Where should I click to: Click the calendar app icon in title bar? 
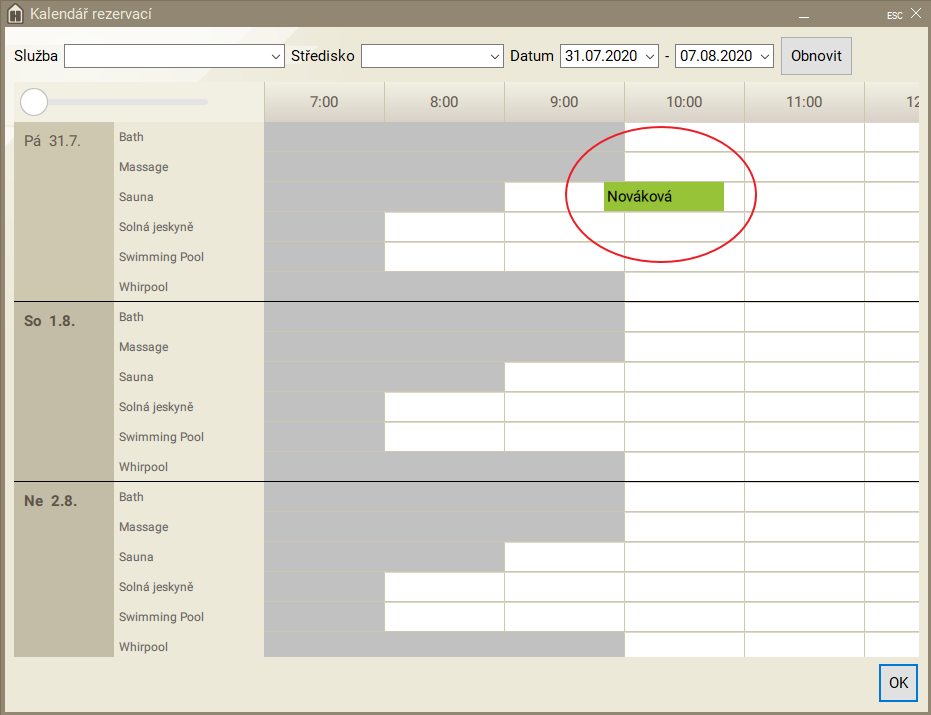click(x=16, y=15)
